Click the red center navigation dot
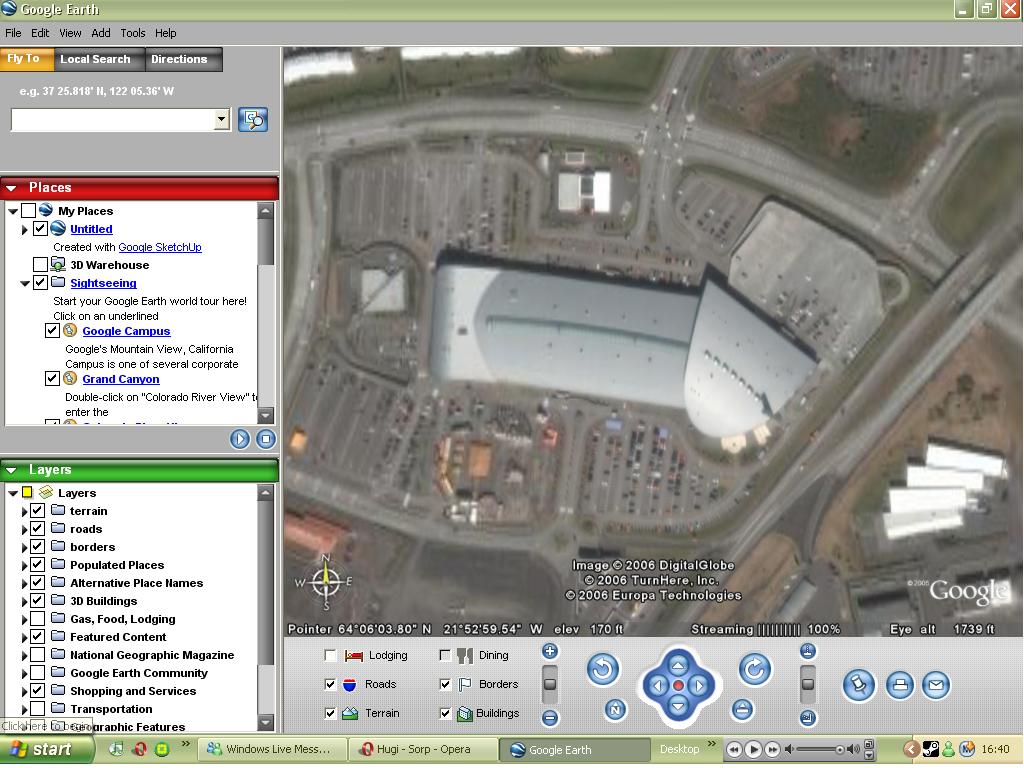The height and width of the screenshot is (768, 1024). click(679, 686)
